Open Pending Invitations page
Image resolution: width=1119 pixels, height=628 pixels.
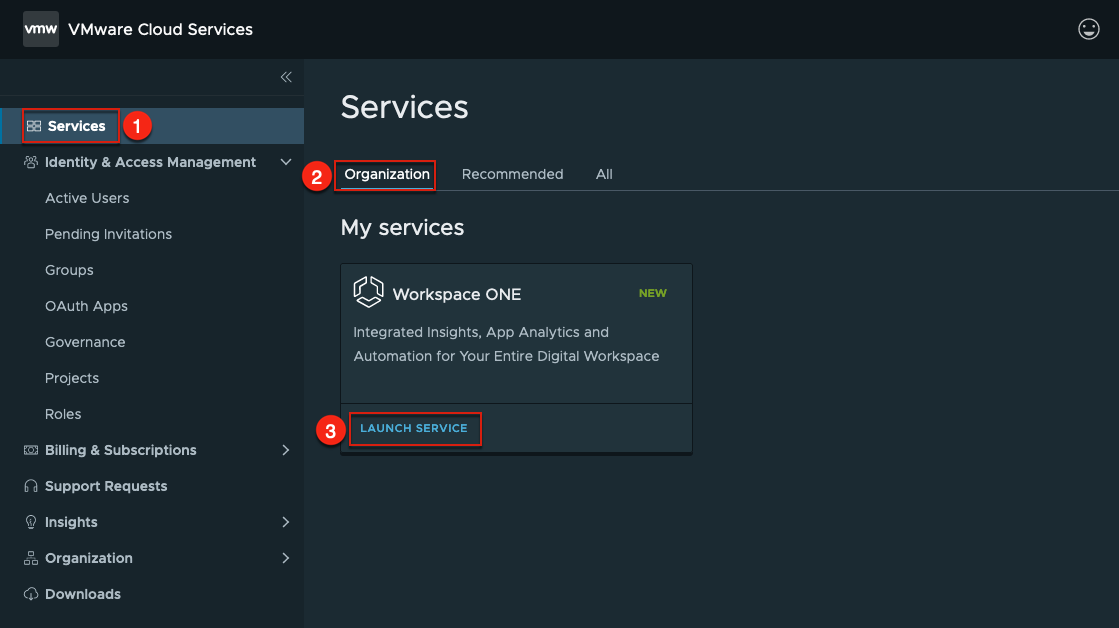[108, 234]
